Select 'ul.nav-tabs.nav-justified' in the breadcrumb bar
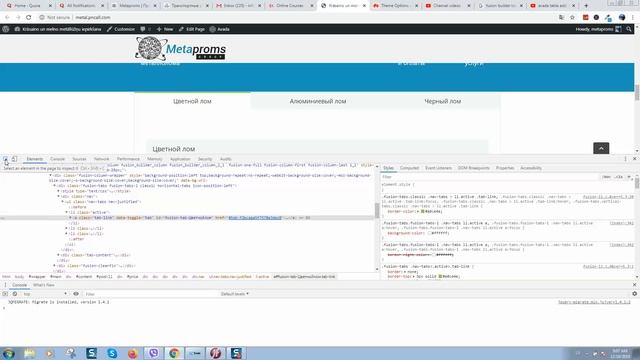 pyautogui.click(x=230, y=277)
